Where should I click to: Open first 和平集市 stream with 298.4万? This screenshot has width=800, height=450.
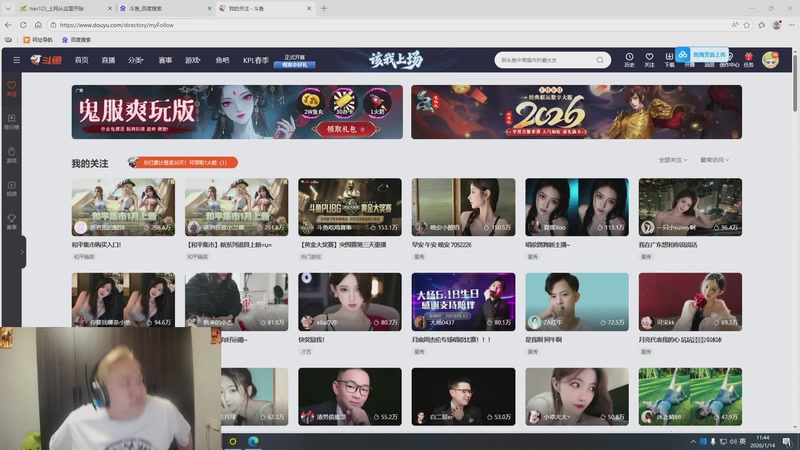(123, 207)
